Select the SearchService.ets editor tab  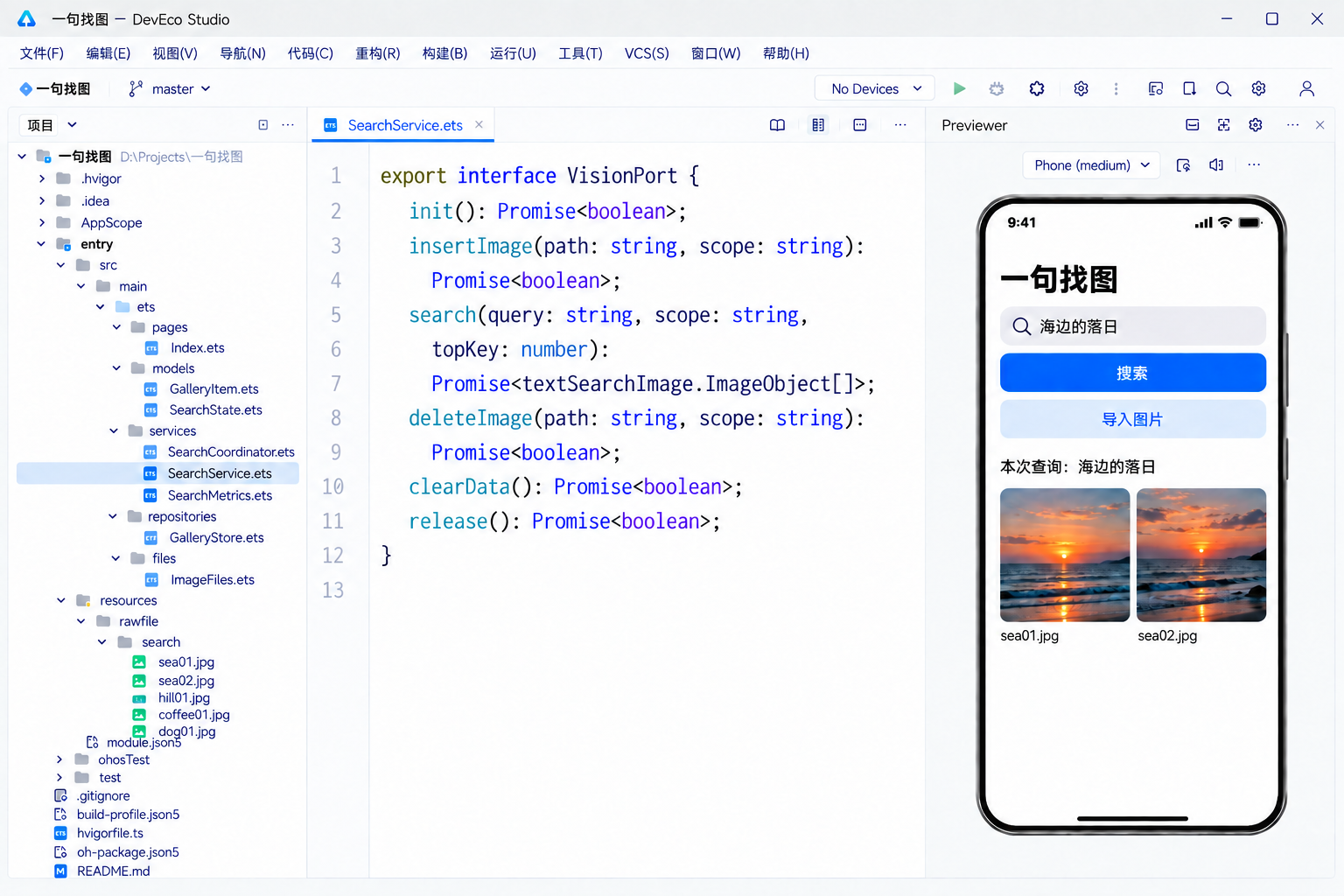point(402,125)
